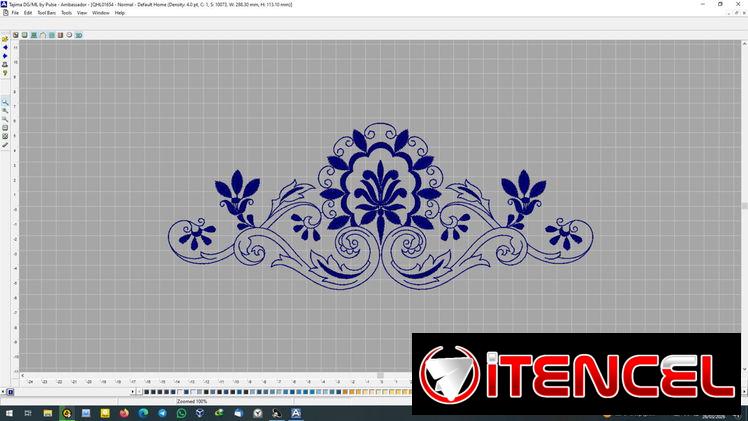Click the blue left arrow icon

[x=5, y=48]
